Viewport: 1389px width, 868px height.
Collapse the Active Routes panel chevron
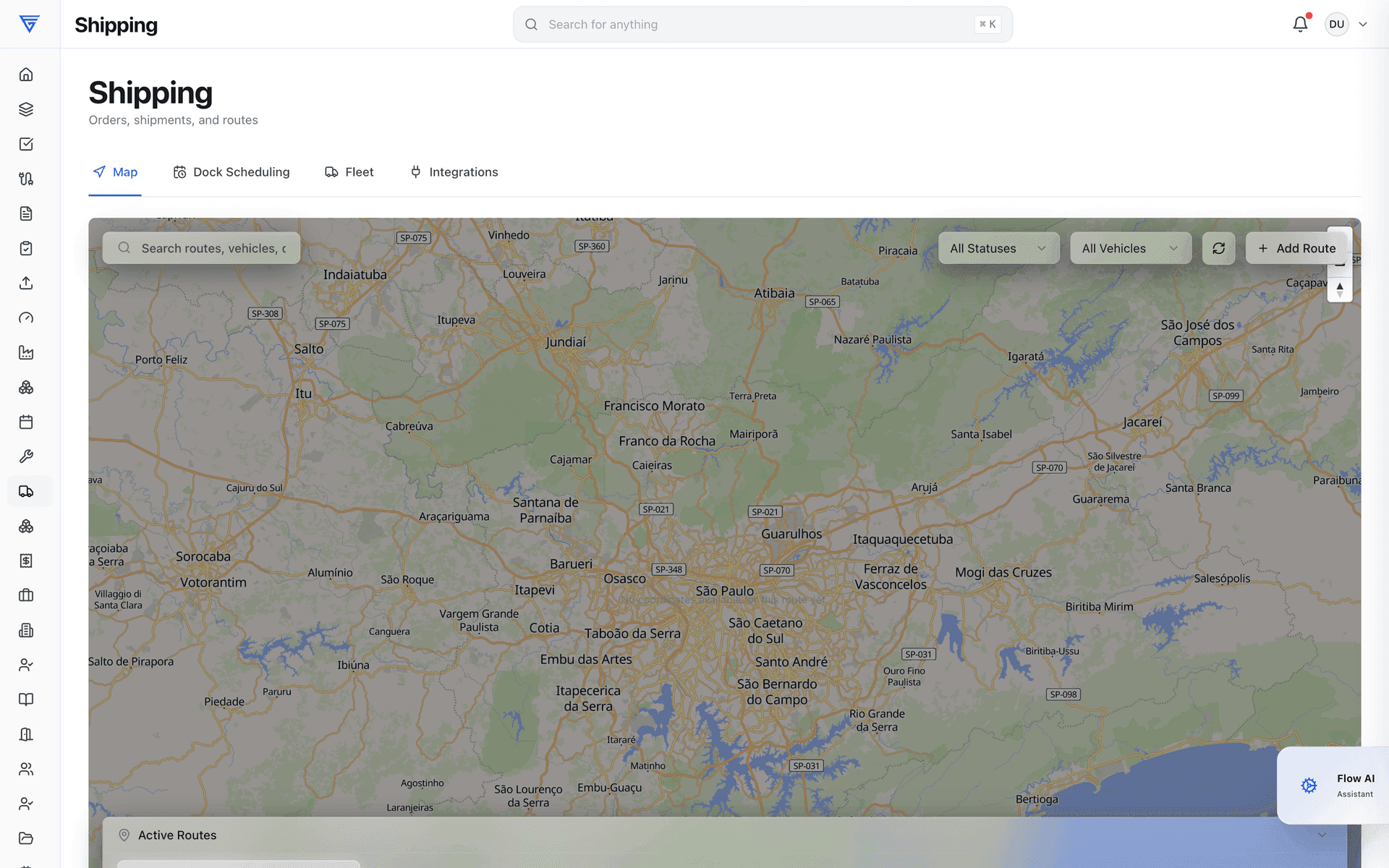(1322, 835)
